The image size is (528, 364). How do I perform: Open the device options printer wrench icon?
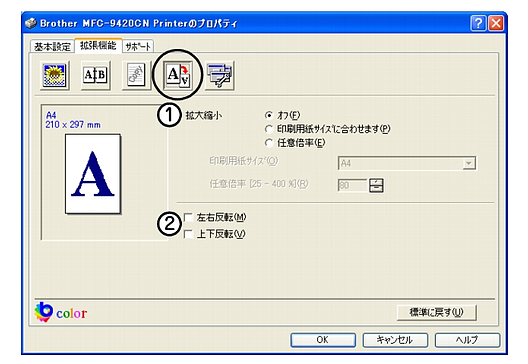coord(220,75)
